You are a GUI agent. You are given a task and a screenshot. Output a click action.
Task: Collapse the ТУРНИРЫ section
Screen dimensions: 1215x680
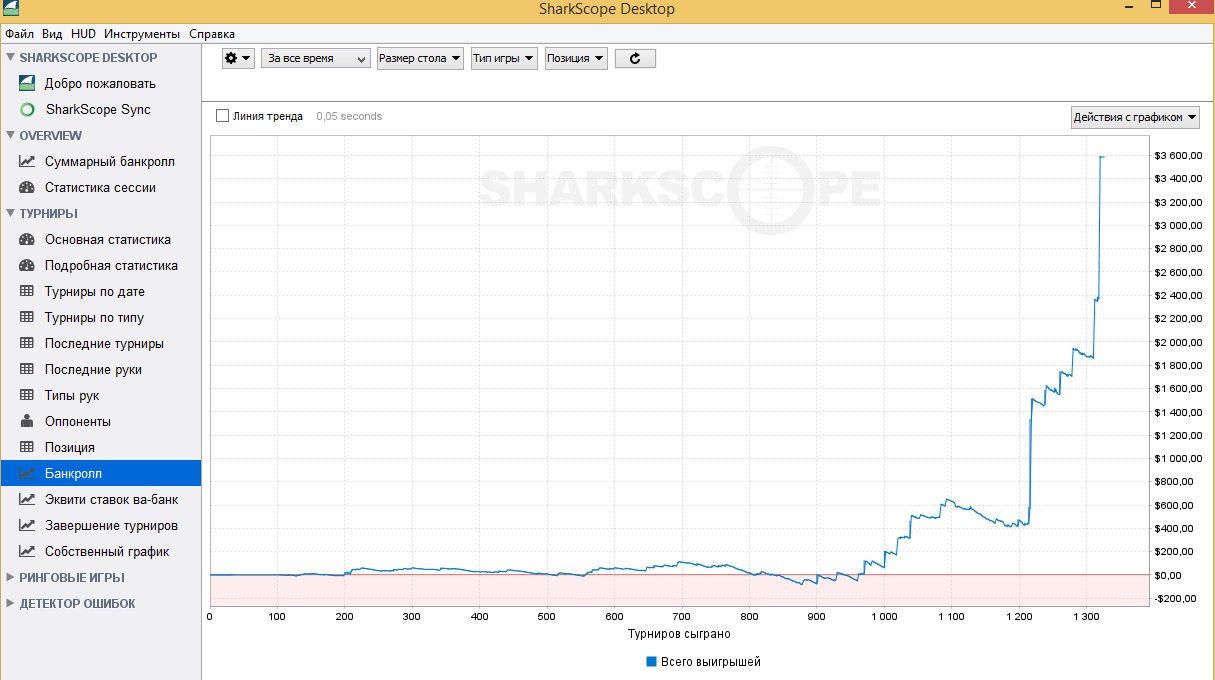point(10,213)
